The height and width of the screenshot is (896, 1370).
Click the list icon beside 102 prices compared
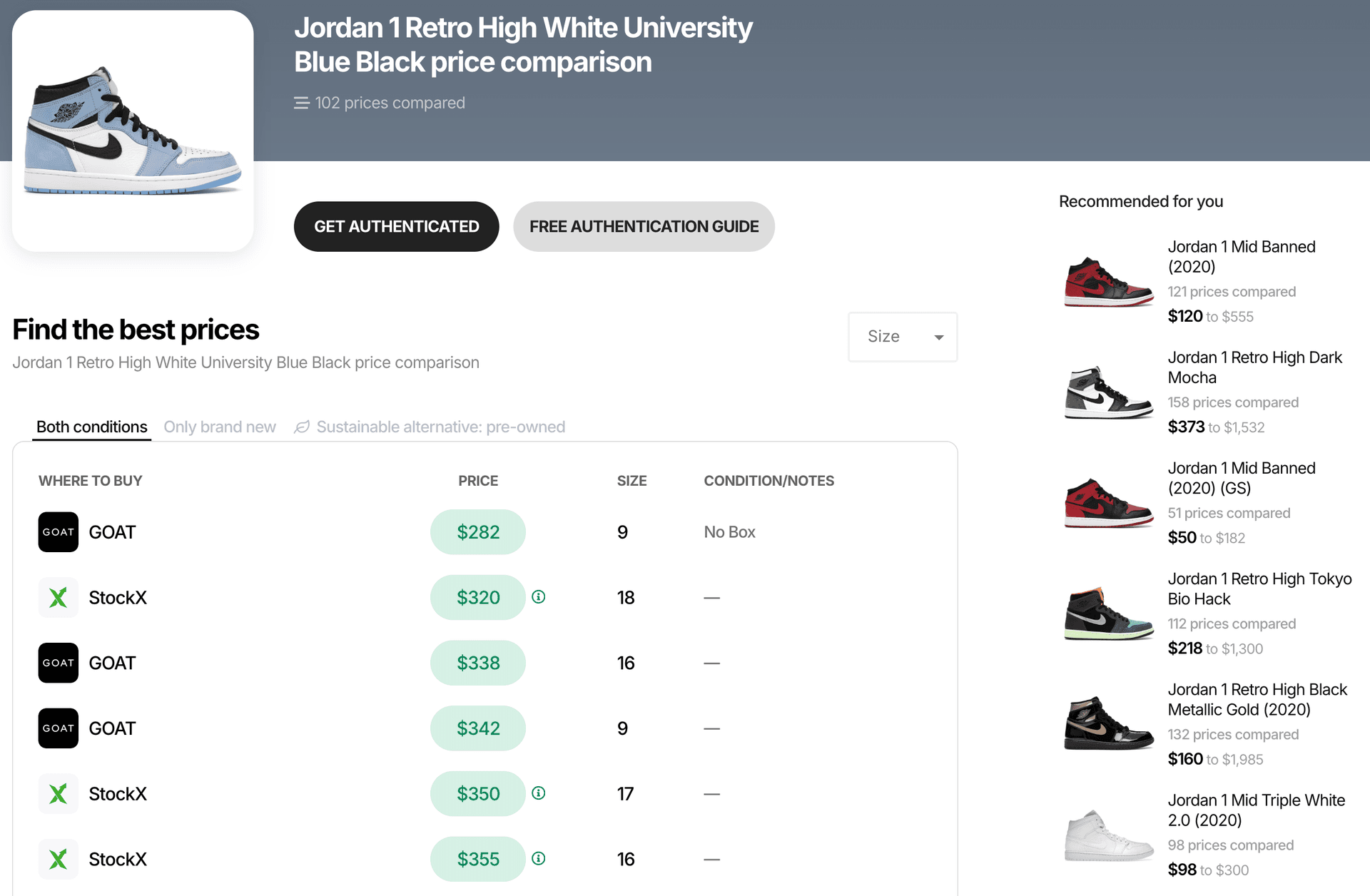click(302, 103)
